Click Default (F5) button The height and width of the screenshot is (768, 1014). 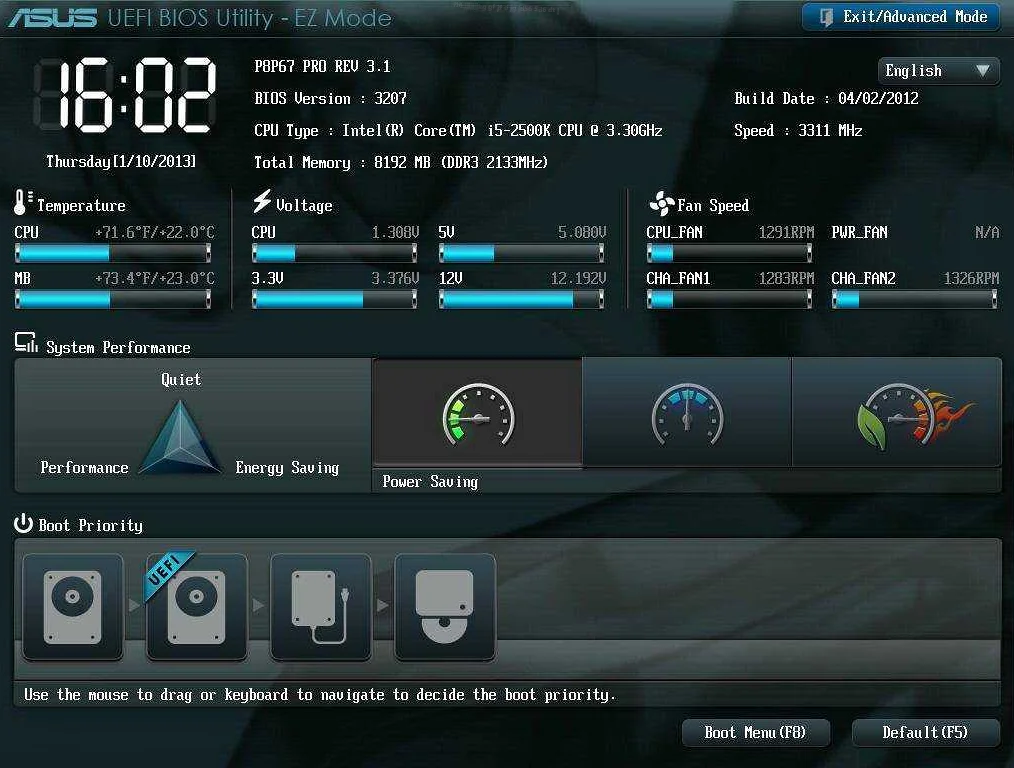[925, 732]
